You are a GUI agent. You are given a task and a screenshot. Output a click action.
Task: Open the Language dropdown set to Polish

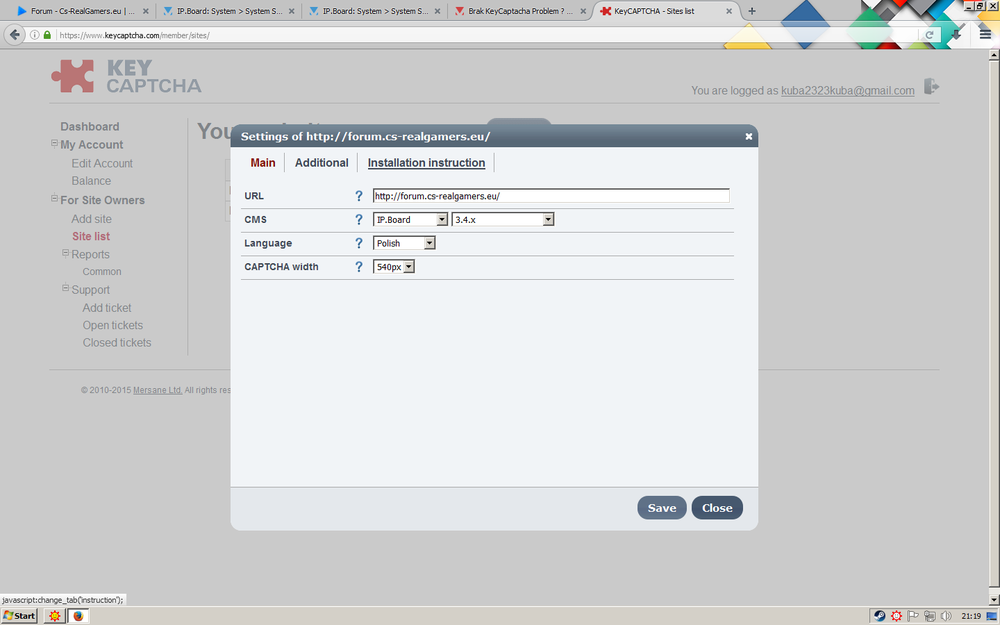404,243
